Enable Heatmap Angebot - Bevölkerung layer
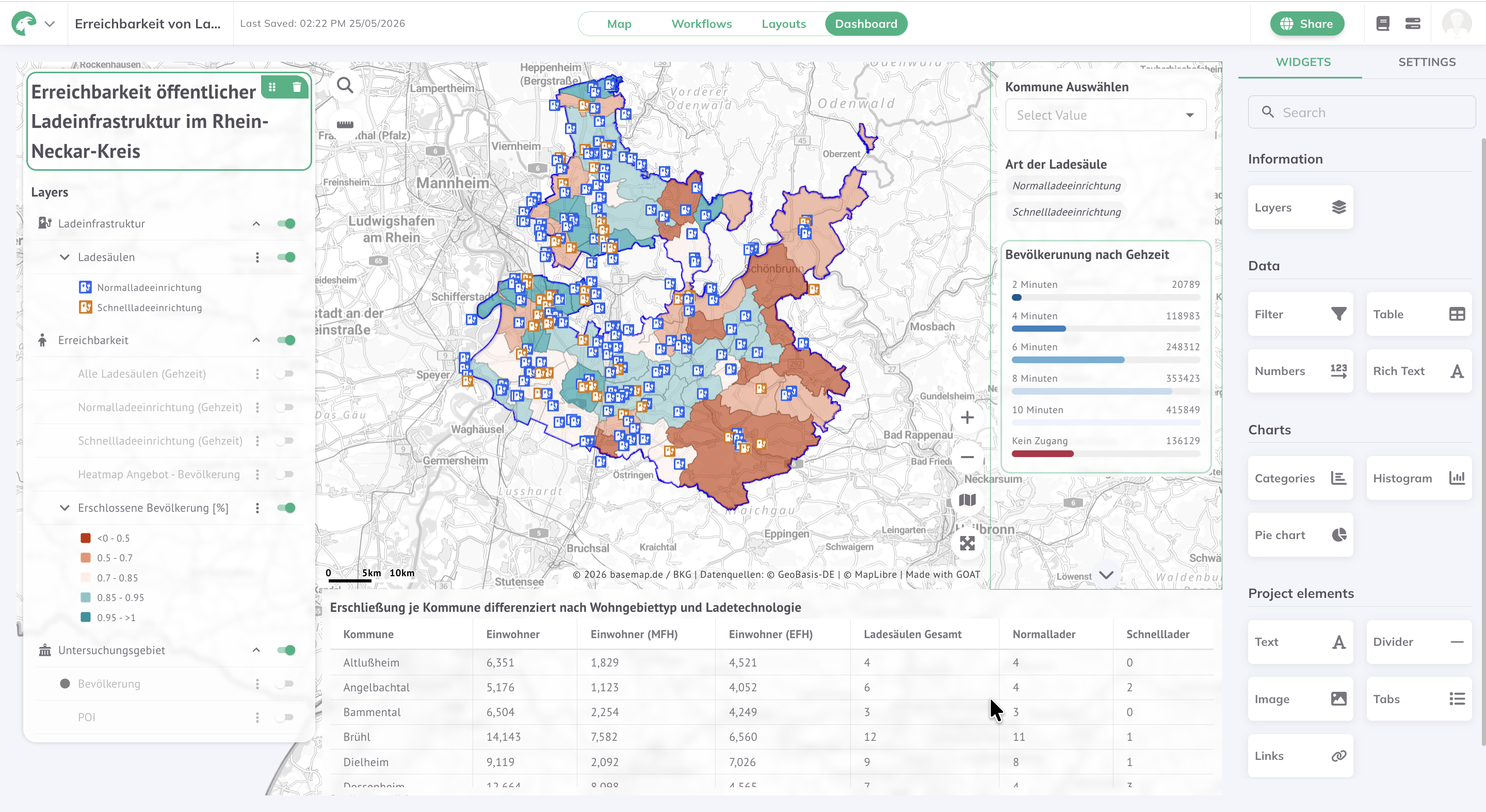The height and width of the screenshot is (812, 1486). [x=285, y=474]
